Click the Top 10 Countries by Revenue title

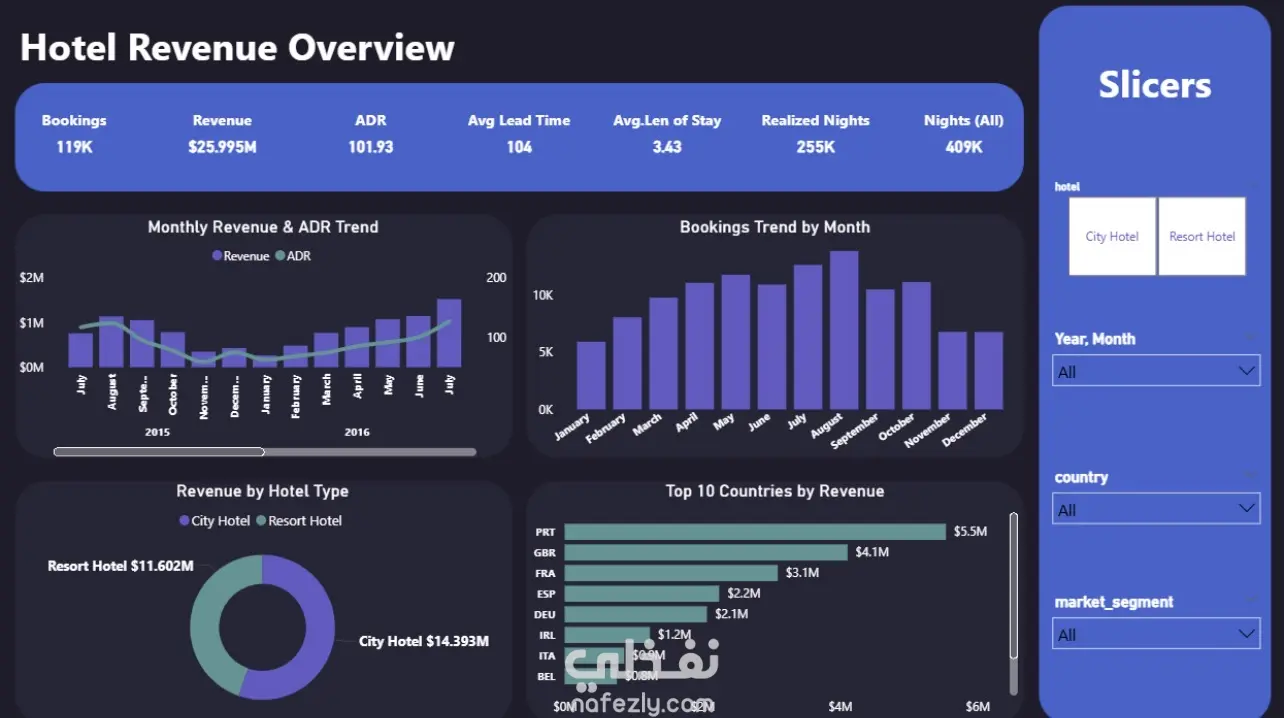pos(775,491)
